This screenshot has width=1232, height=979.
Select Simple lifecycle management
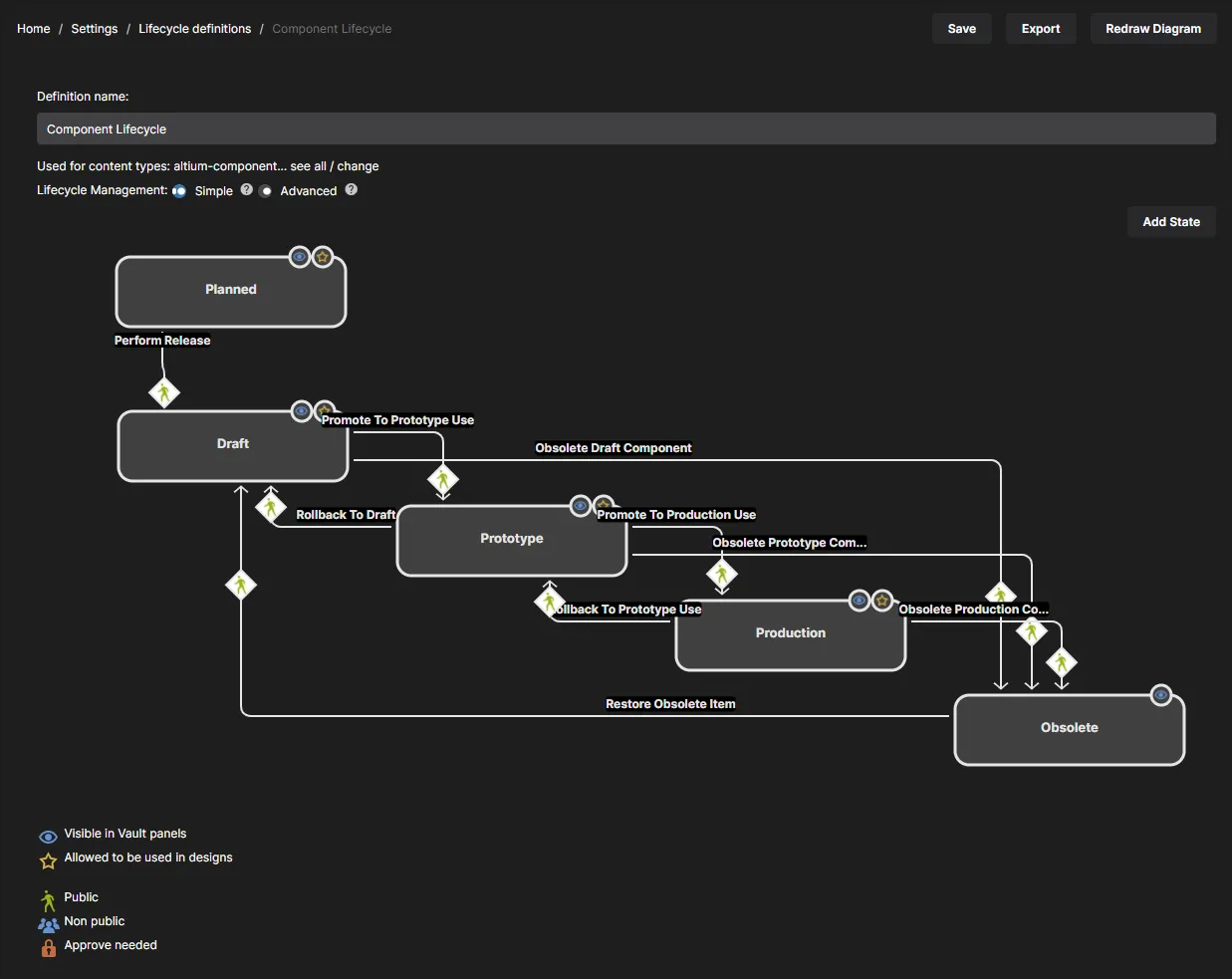click(179, 190)
